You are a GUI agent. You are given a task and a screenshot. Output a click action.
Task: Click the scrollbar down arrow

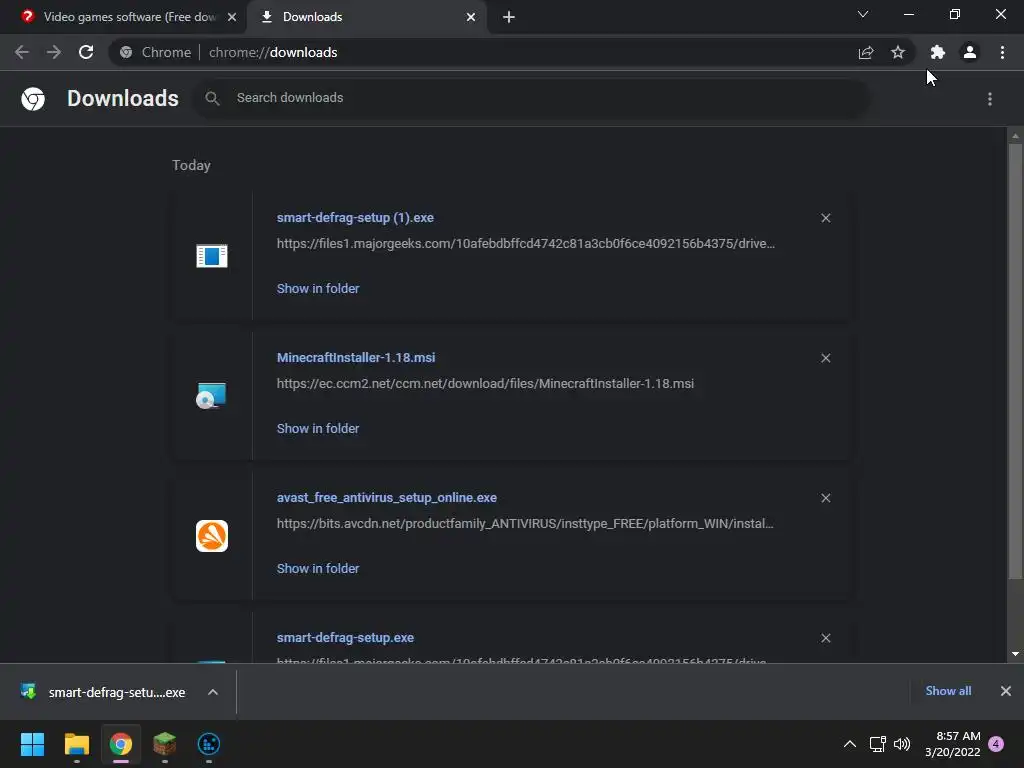[1015, 654]
